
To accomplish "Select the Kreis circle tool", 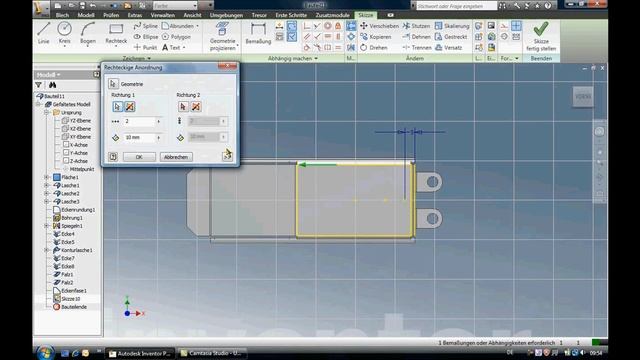I will (x=64, y=33).
